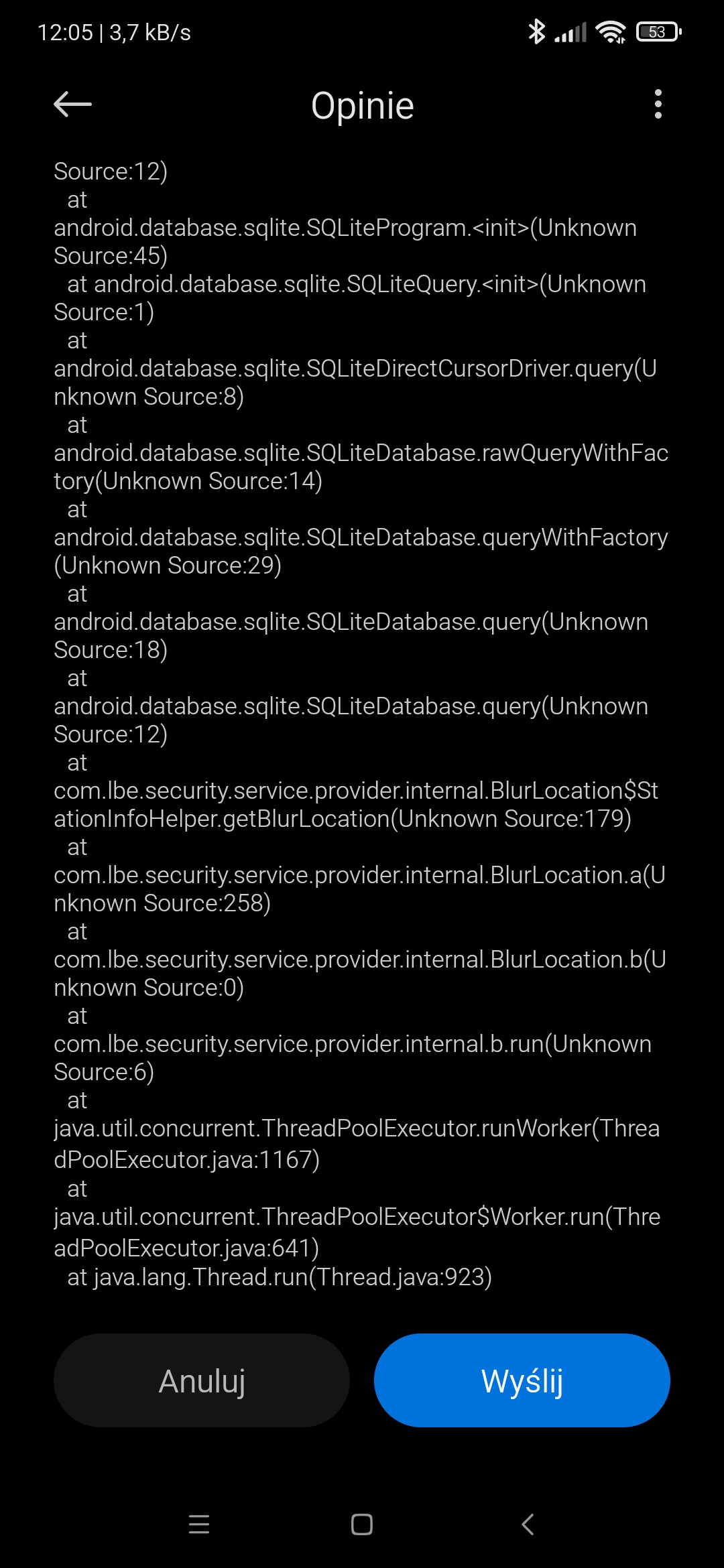This screenshot has height=1568, width=724.
Task: Tap the 12:05 clock in the status bar
Action: [65, 32]
